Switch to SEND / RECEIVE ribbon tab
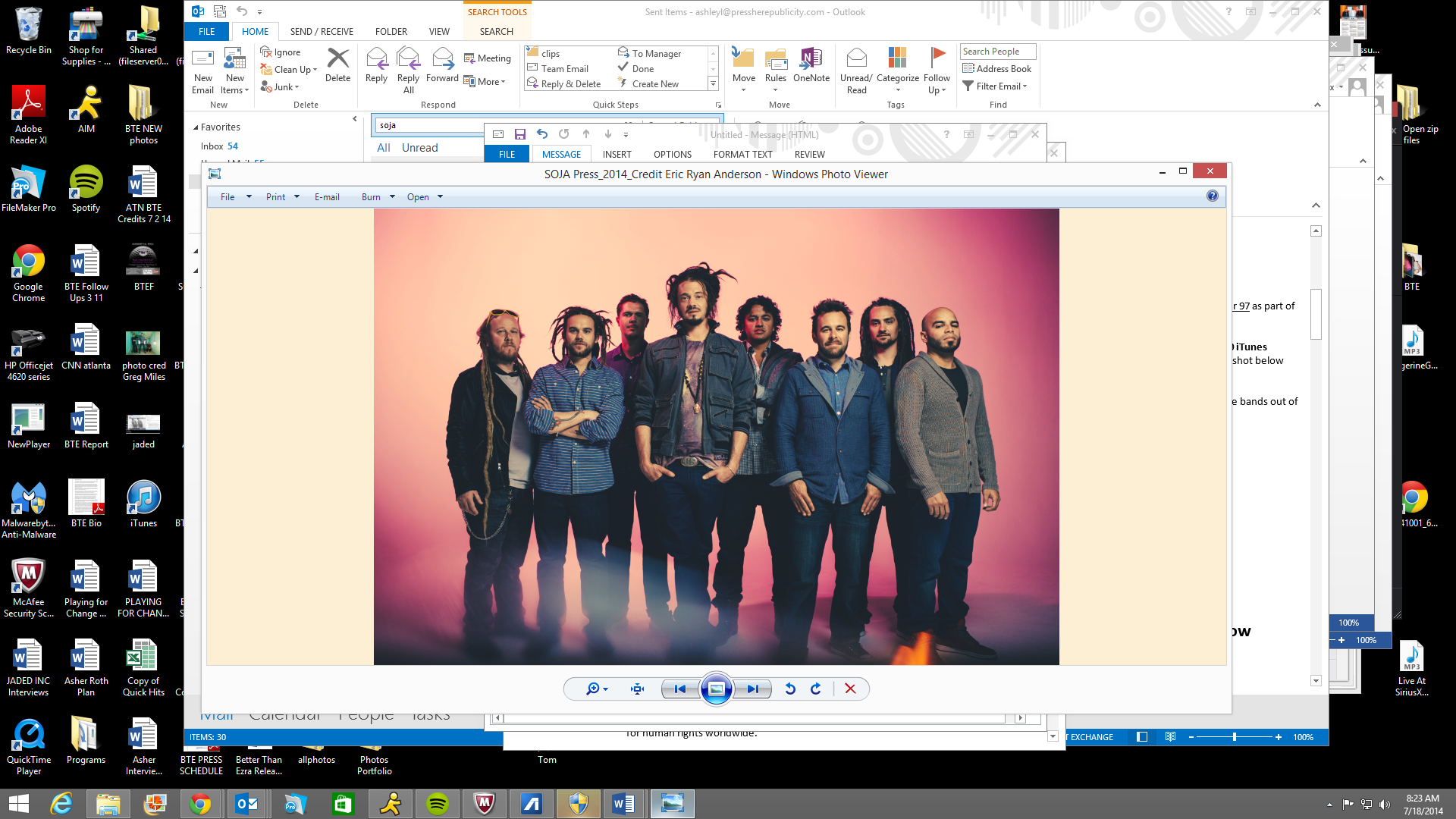Viewport: 1456px width, 819px height. click(x=322, y=32)
